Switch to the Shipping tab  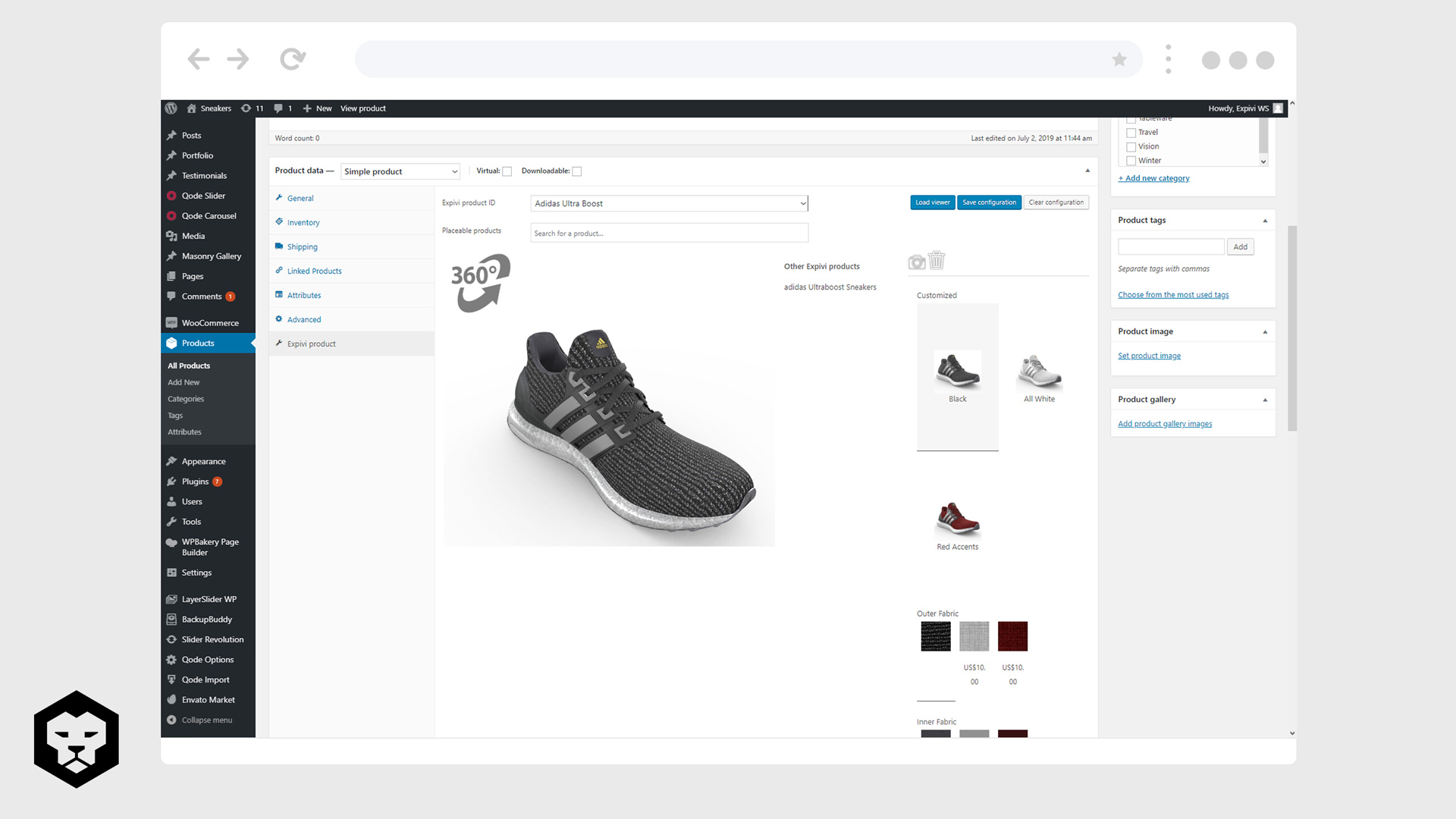[352, 246]
